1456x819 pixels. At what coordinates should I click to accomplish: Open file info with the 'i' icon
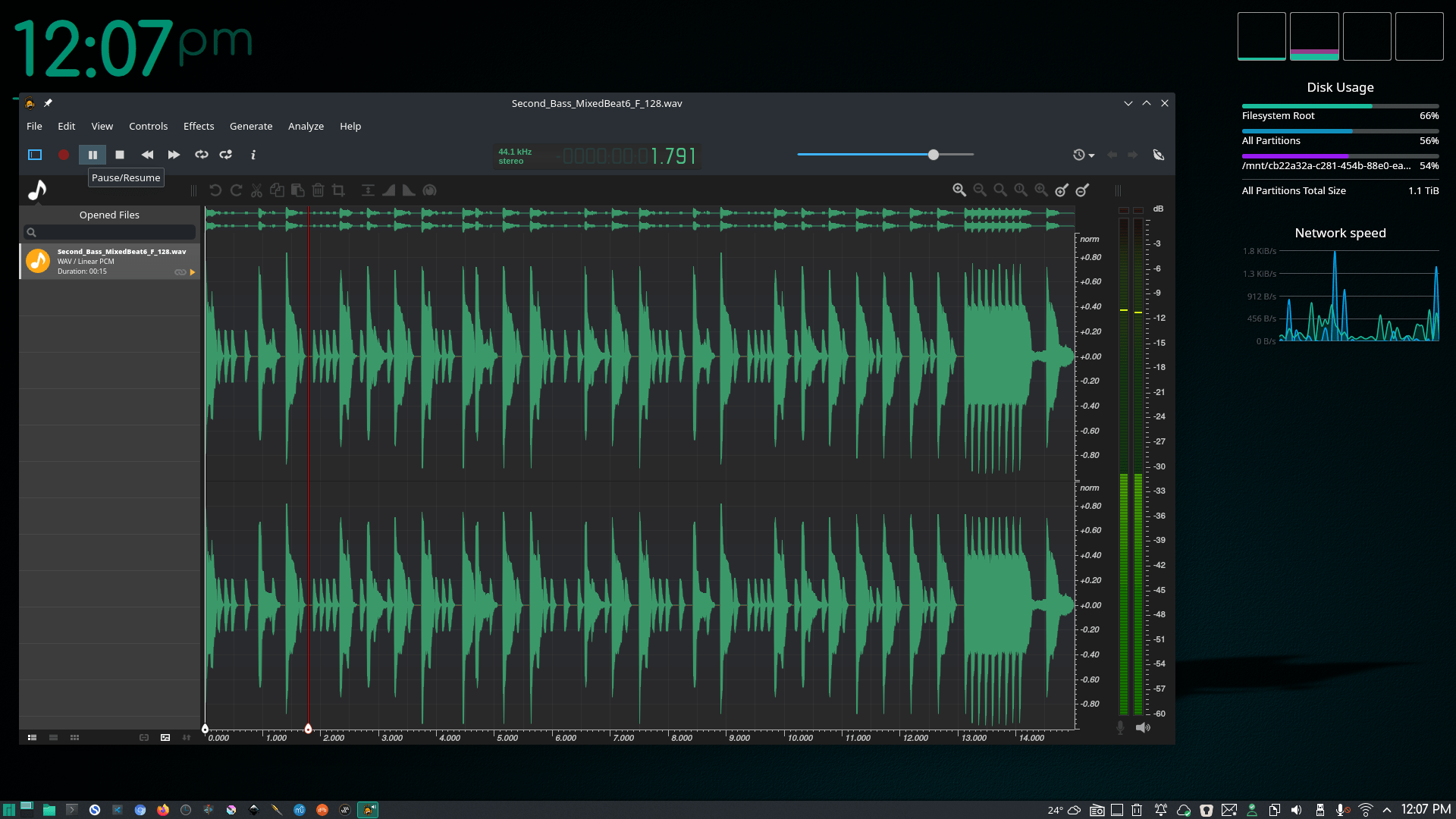pos(253,155)
